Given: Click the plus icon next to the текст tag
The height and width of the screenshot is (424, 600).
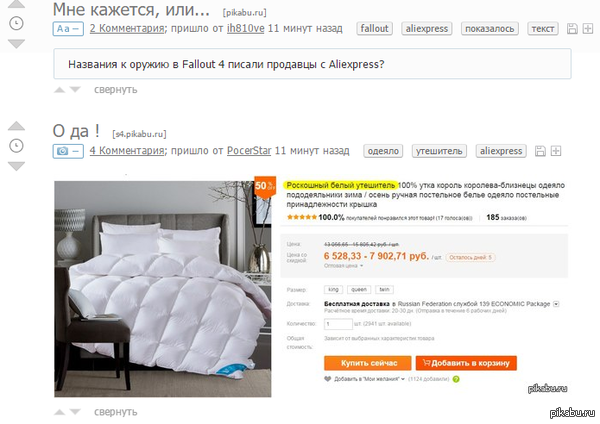Looking at the screenshot, I should tap(588, 29).
